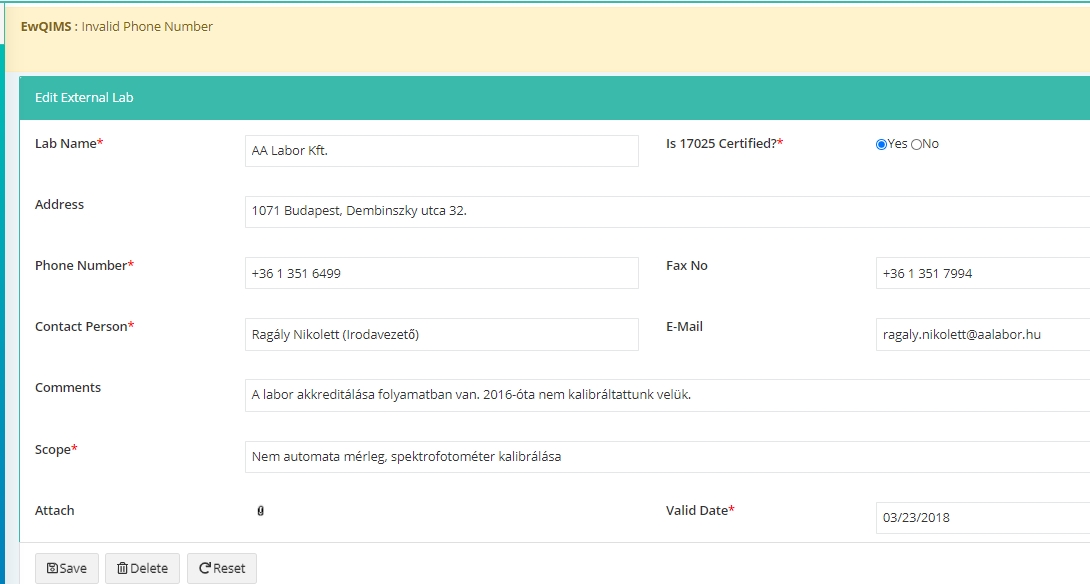Screen dimensions: 1090x584
Task: Click the Comments label
Action: click(67, 387)
